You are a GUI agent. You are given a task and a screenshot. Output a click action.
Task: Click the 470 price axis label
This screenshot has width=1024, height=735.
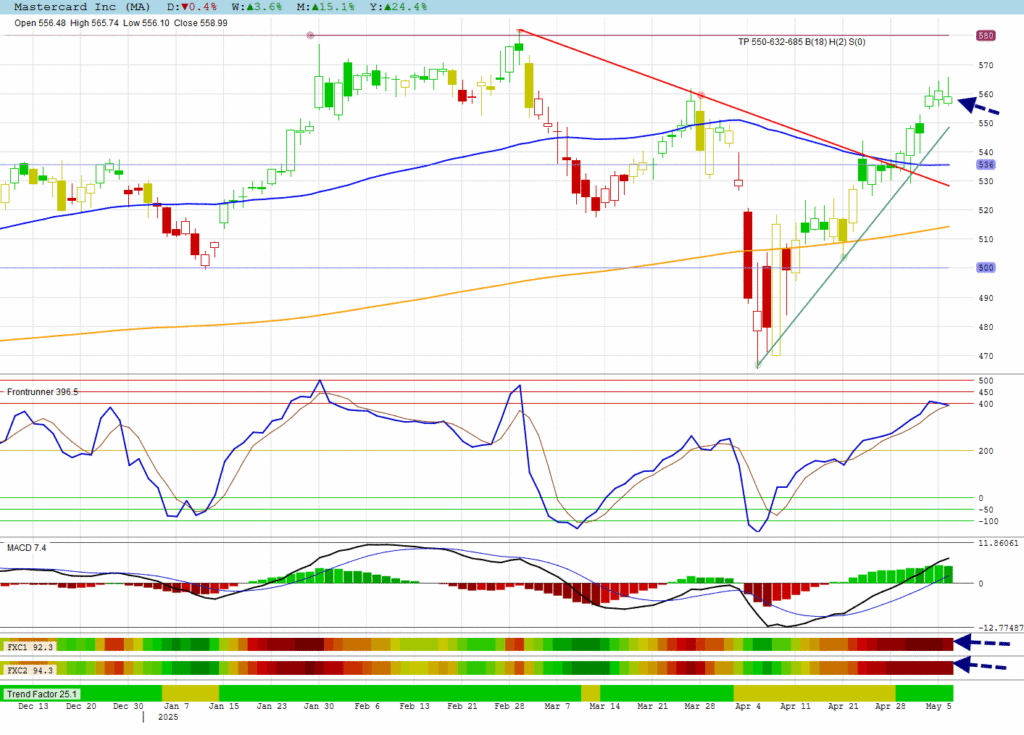pyautogui.click(x=985, y=356)
